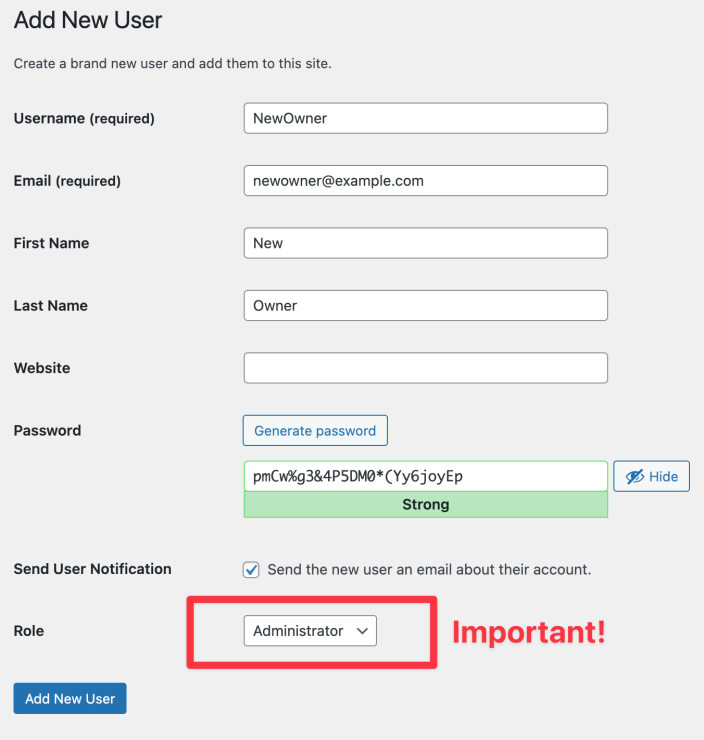704x740 pixels.
Task: Click the blue Add New User button
Action: pos(70,699)
